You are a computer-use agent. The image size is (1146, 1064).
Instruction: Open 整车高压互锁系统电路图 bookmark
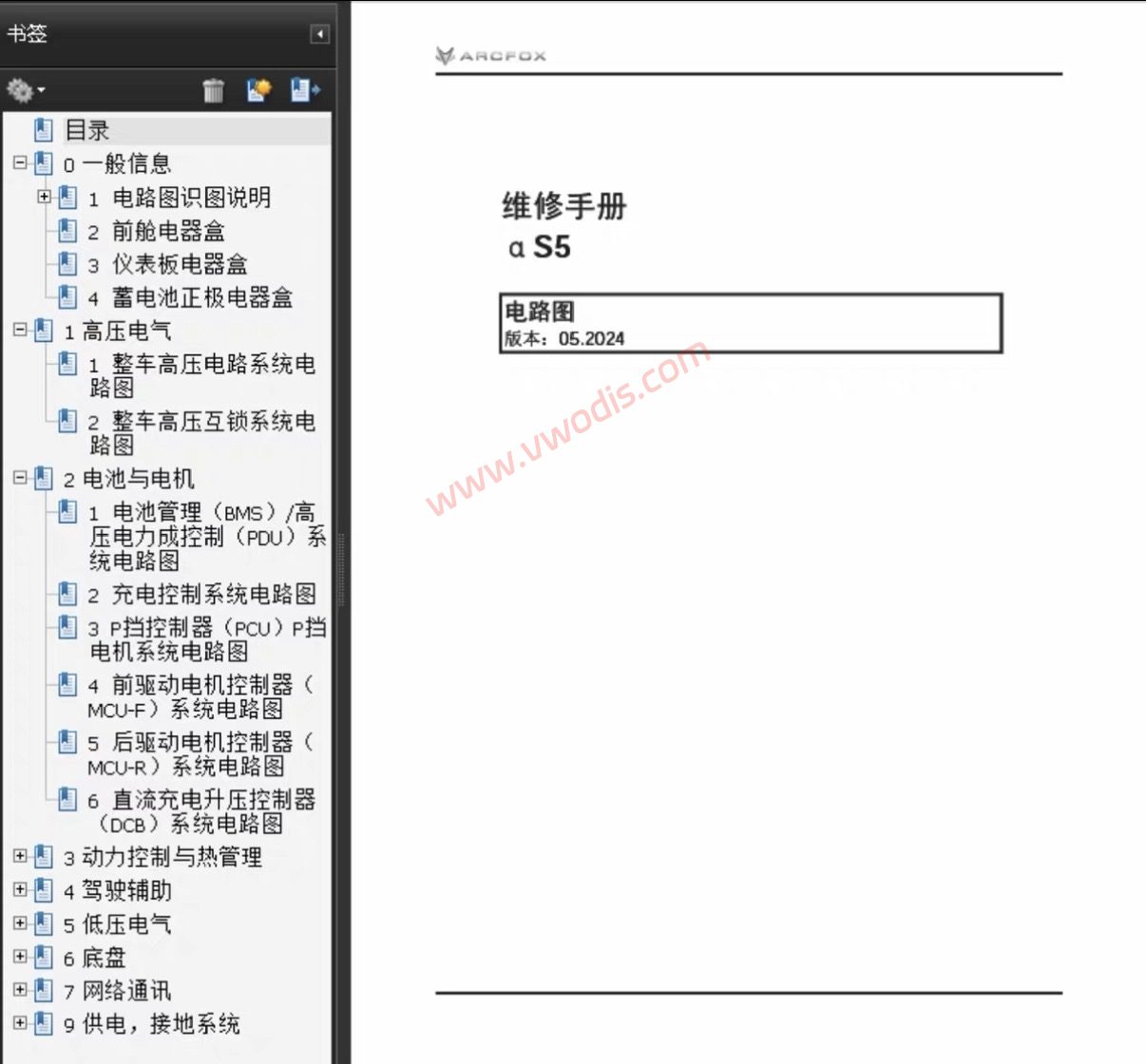(201, 432)
